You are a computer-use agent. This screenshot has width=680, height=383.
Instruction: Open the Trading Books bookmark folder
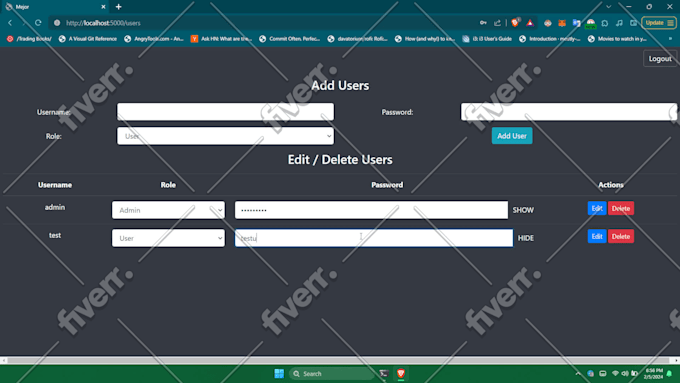tap(29, 39)
